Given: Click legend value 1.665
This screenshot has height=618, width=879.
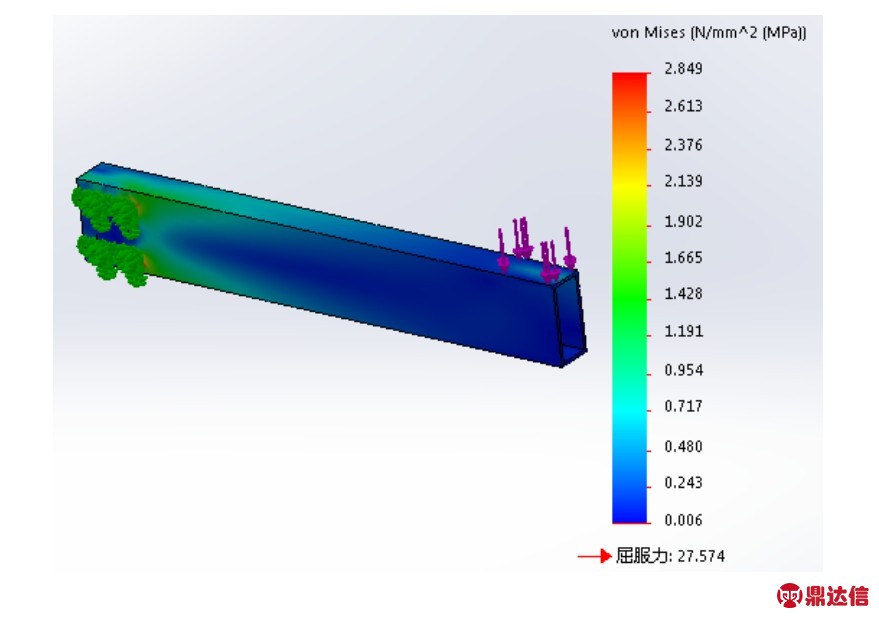Looking at the screenshot, I should (683, 257).
